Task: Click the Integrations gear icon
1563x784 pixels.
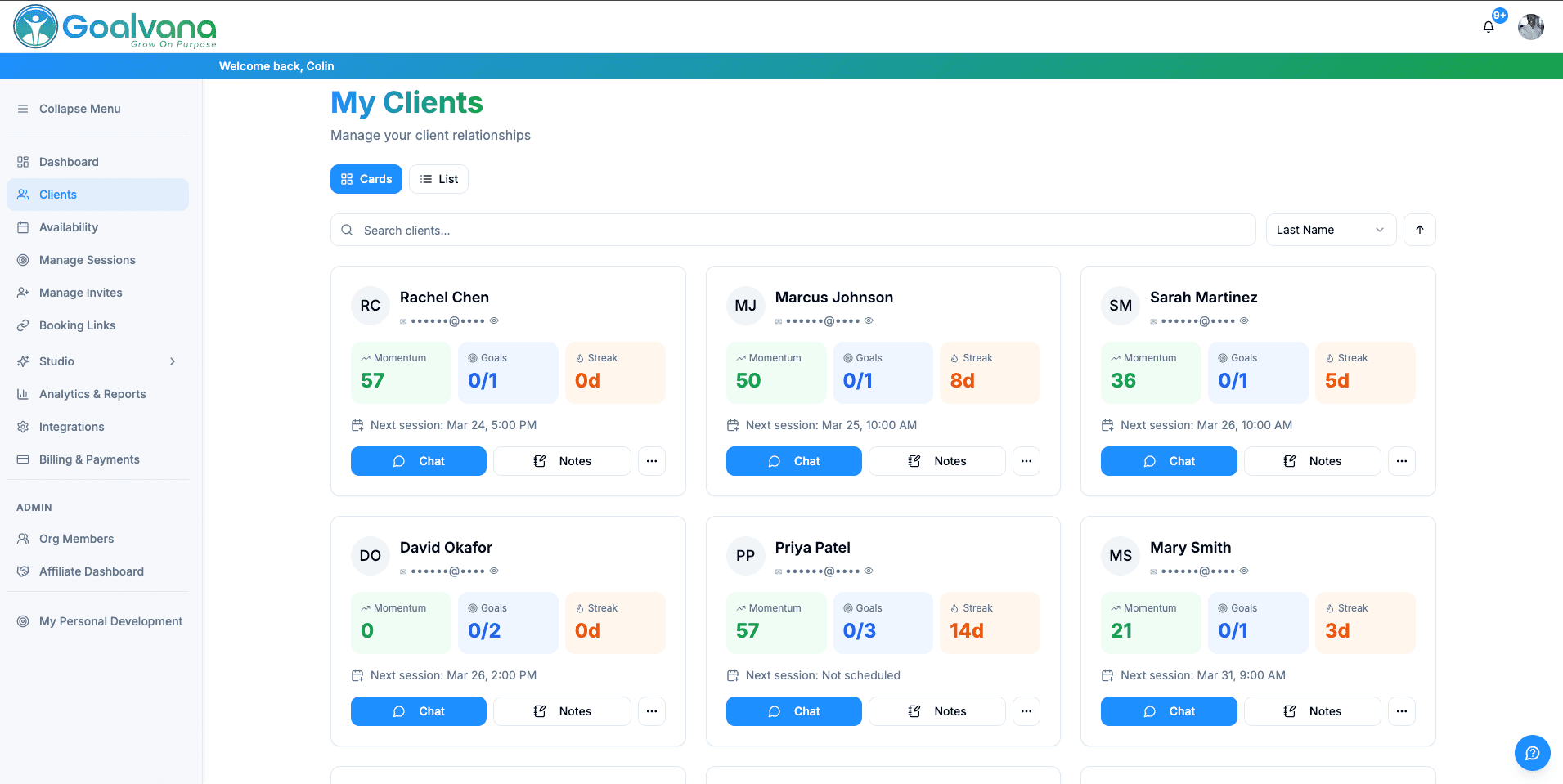Action: pyautogui.click(x=22, y=427)
